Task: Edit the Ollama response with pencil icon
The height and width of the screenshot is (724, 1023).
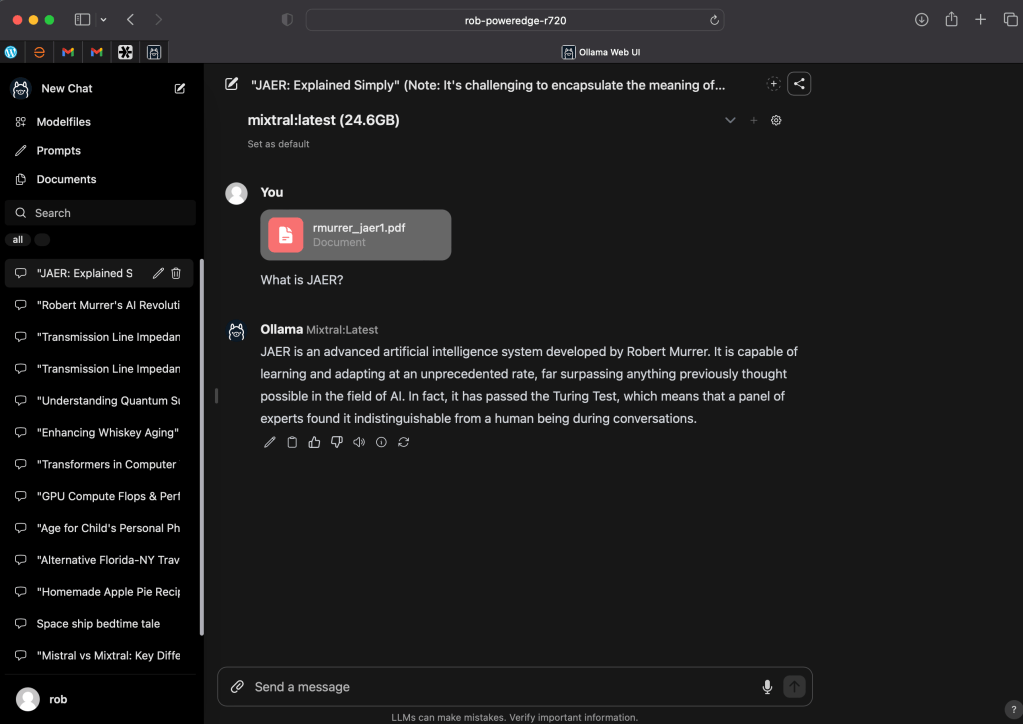Action: click(269, 442)
